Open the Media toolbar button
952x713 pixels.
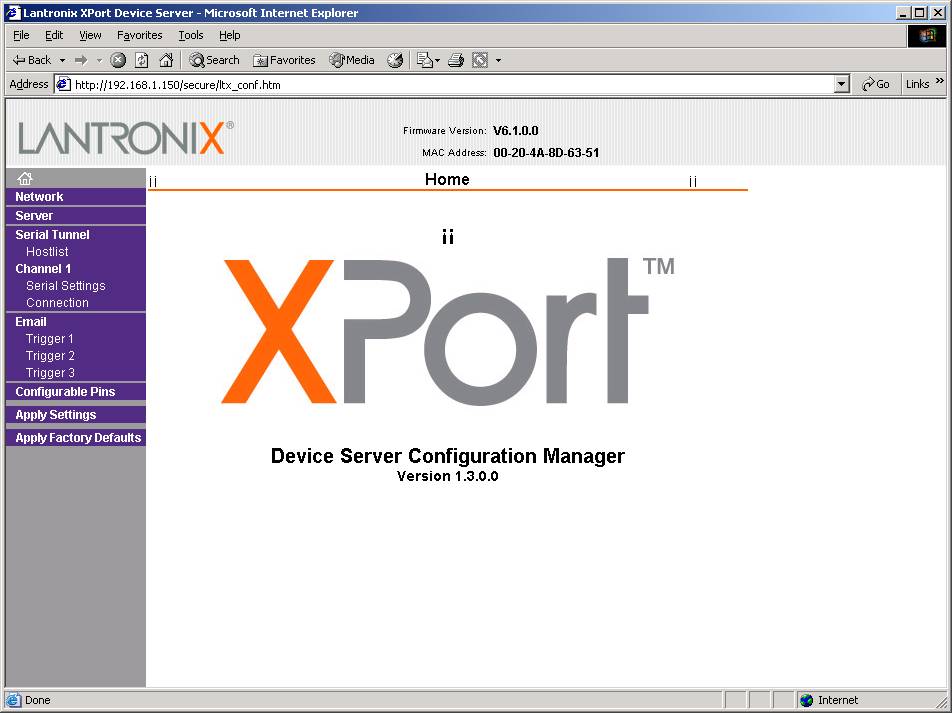point(352,60)
